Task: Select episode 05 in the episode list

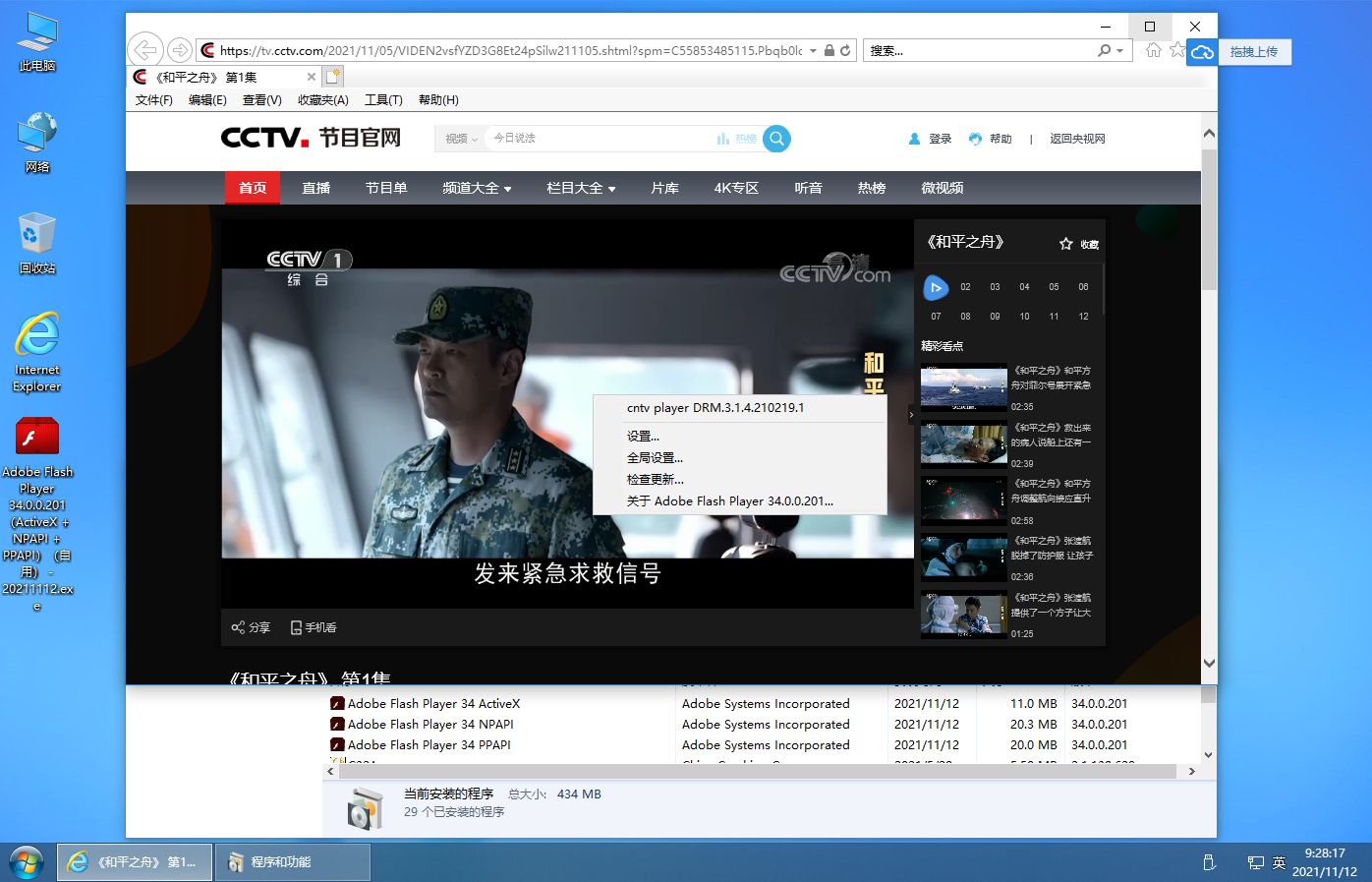Action: pyautogui.click(x=1054, y=287)
